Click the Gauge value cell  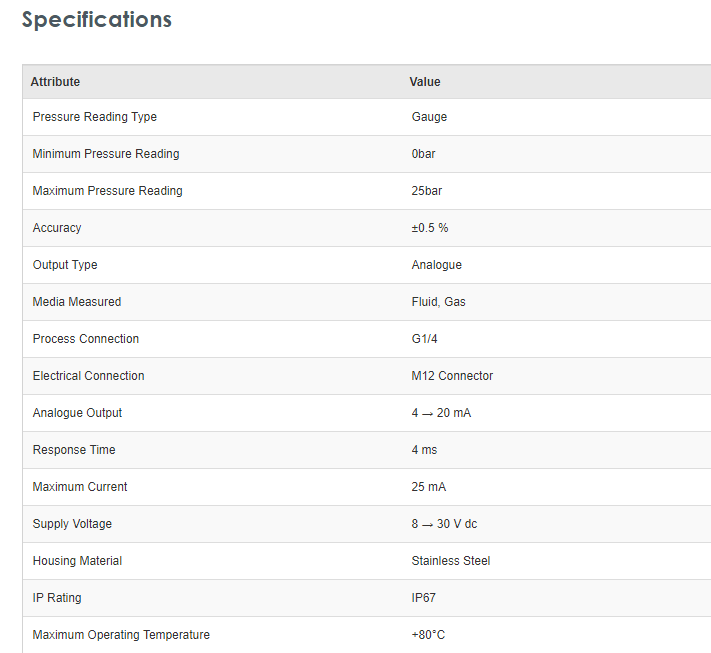tap(429, 117)
